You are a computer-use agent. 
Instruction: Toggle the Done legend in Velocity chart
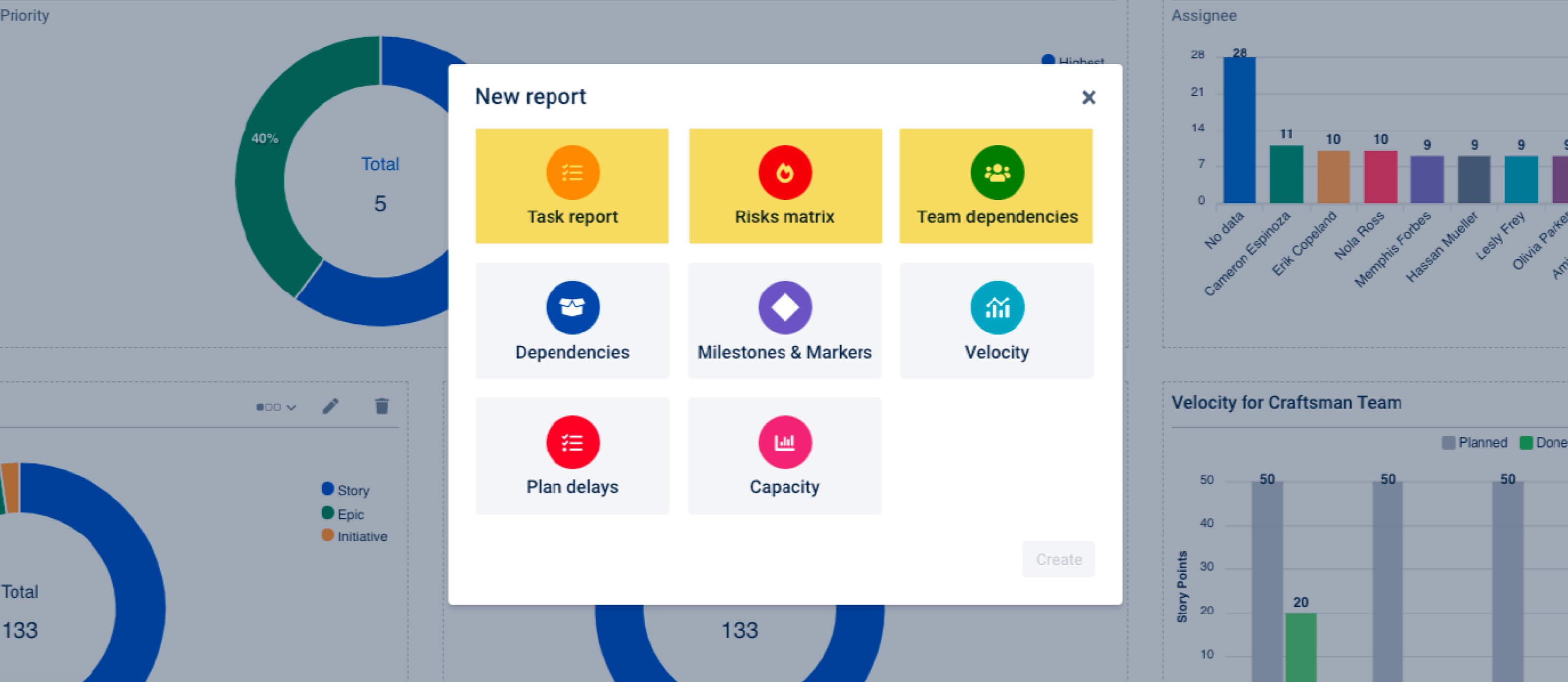(x=1543, y=443)
